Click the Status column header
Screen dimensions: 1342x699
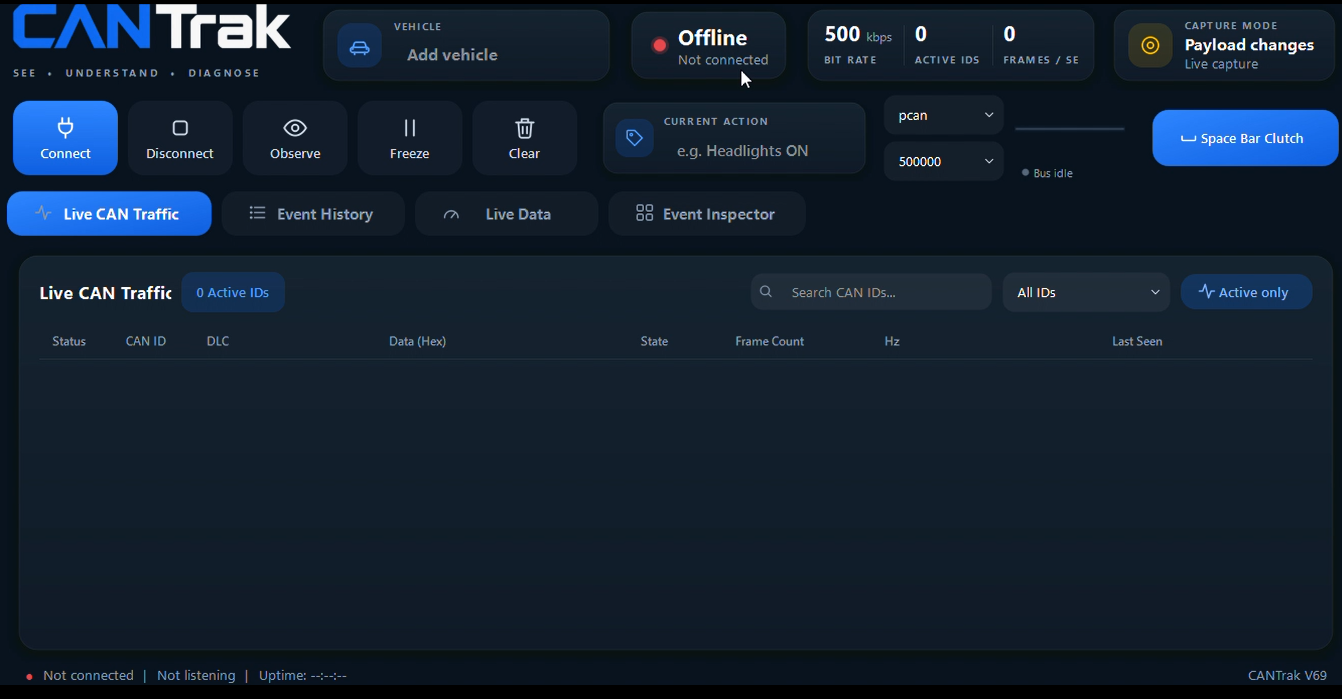tap(69, 341)
